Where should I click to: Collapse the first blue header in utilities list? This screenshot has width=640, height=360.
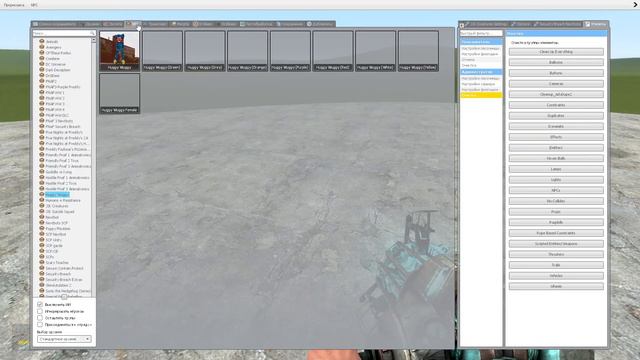pos(481,42)
